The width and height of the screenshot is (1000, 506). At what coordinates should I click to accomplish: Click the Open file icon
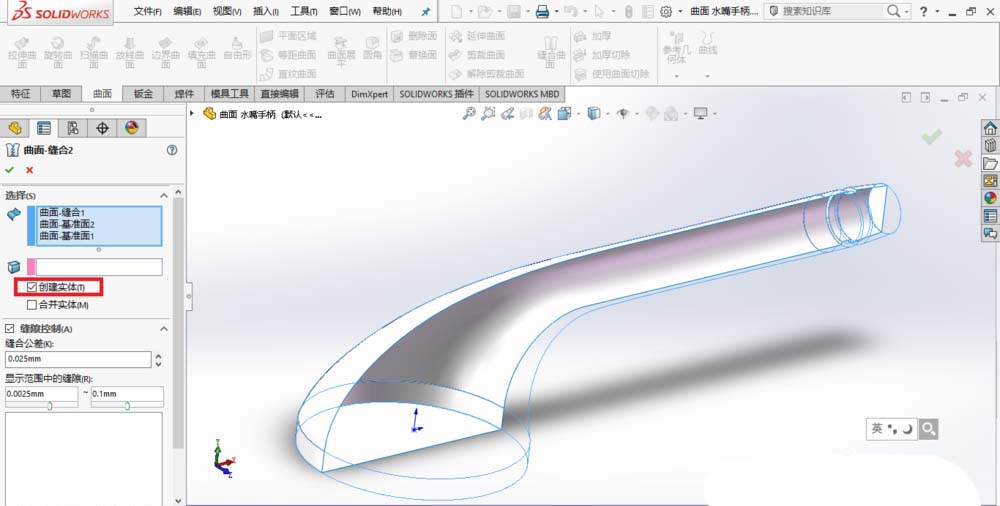point(485,11)
